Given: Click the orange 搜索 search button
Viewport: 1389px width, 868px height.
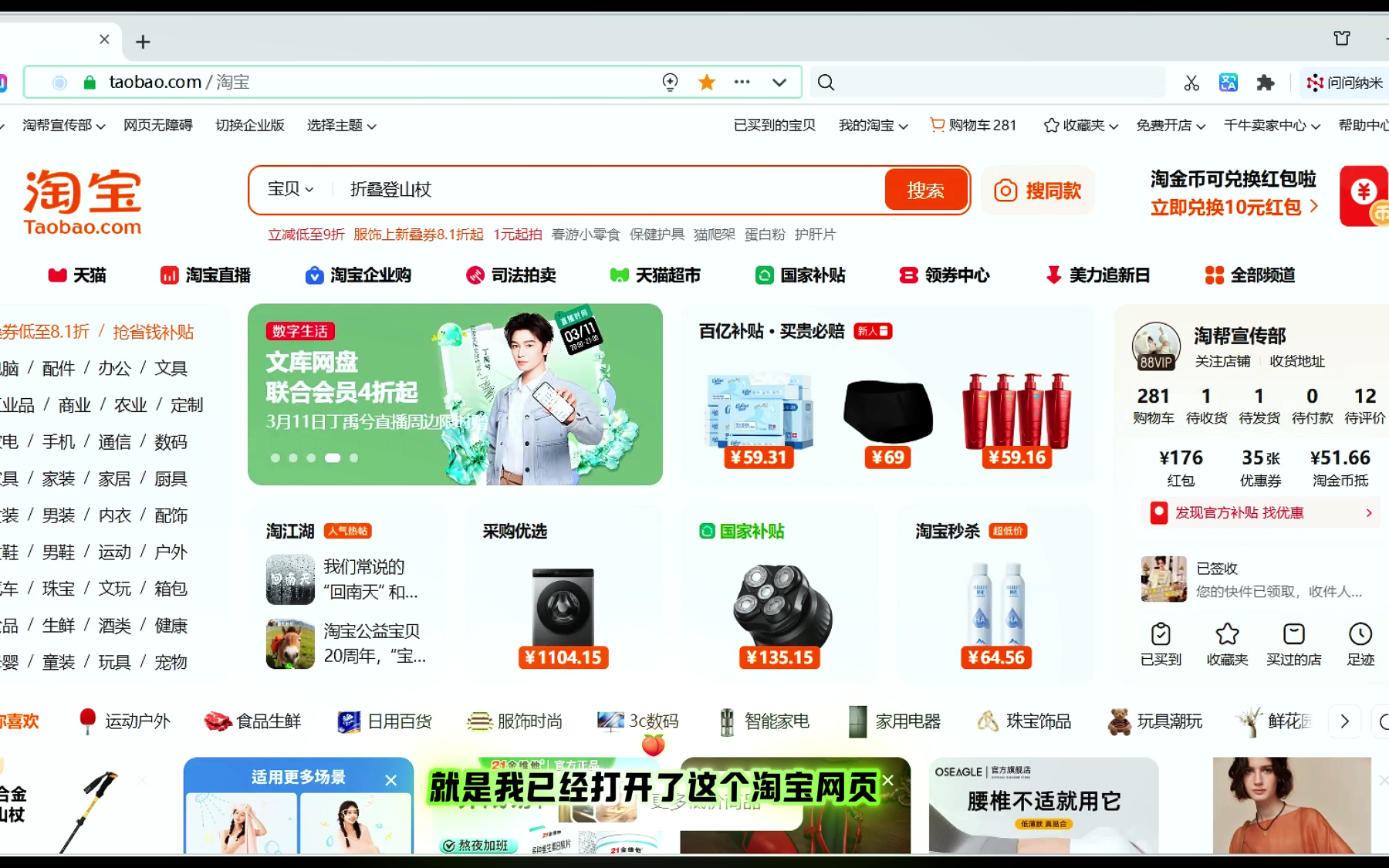Looking at the screenshot, I should point(925,190).
